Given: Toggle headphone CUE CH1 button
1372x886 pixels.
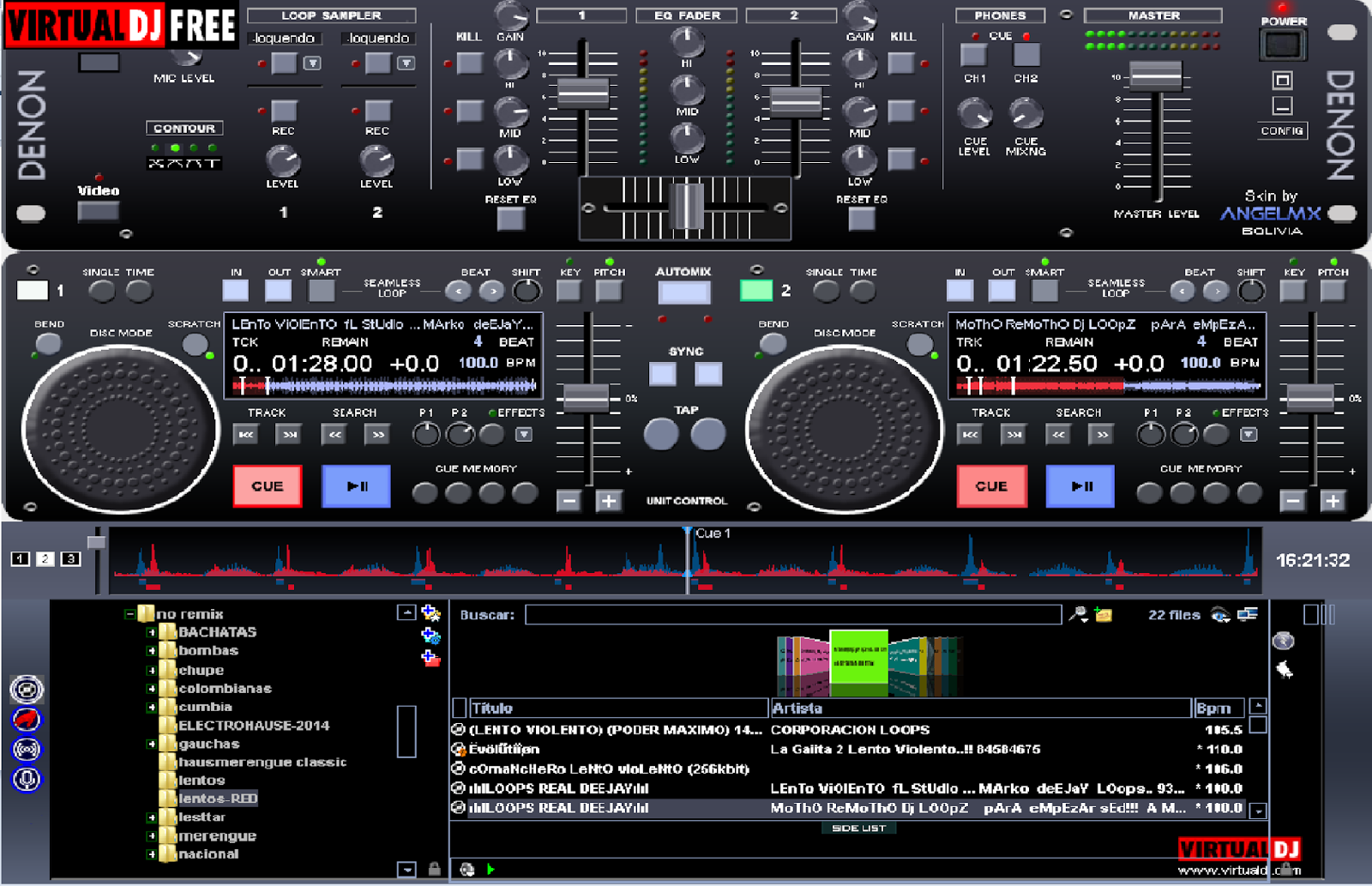Looking at the screenshot, I should (973, 55).
